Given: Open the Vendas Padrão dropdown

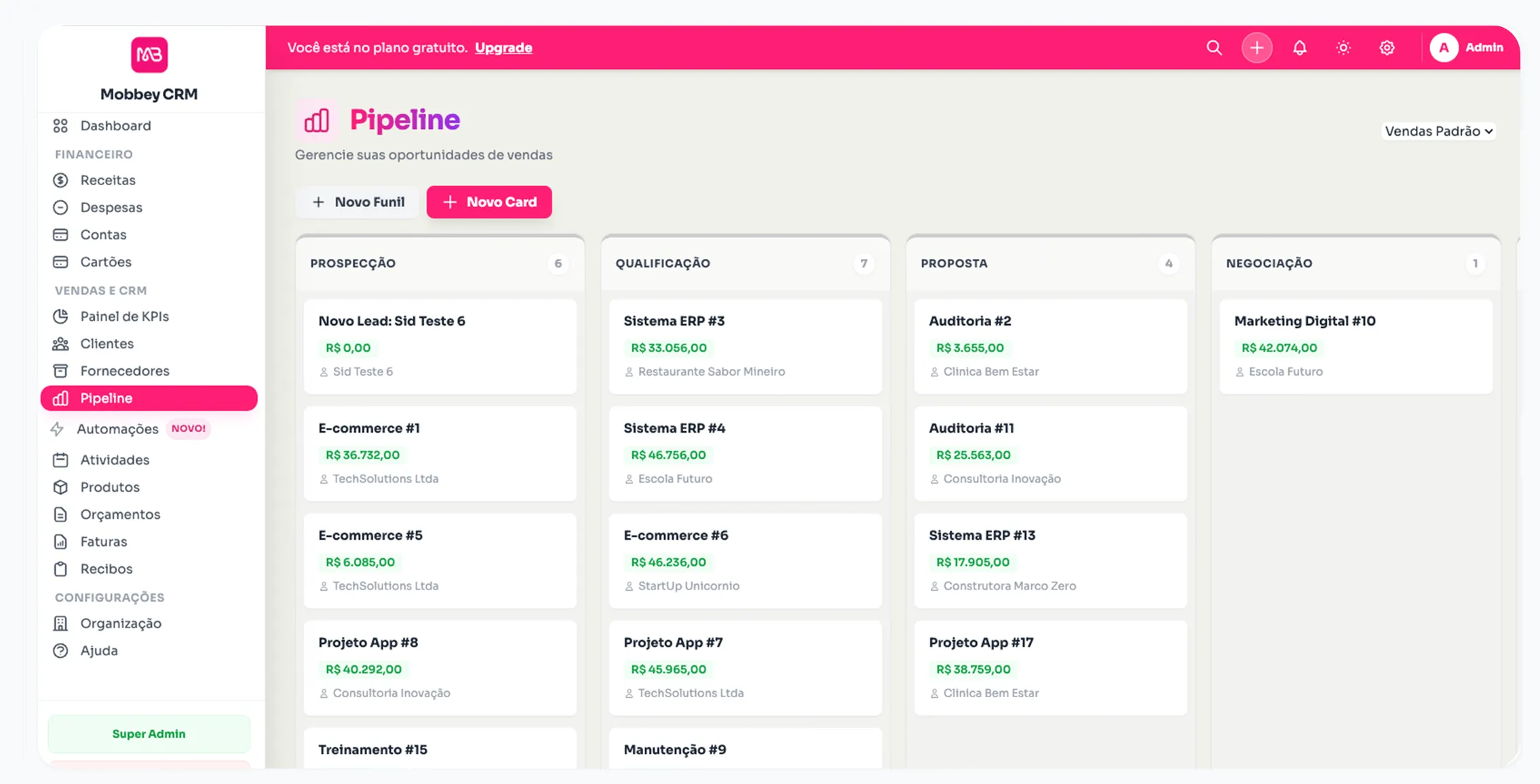Looking at the screenshot, I should coord(1438,131).
